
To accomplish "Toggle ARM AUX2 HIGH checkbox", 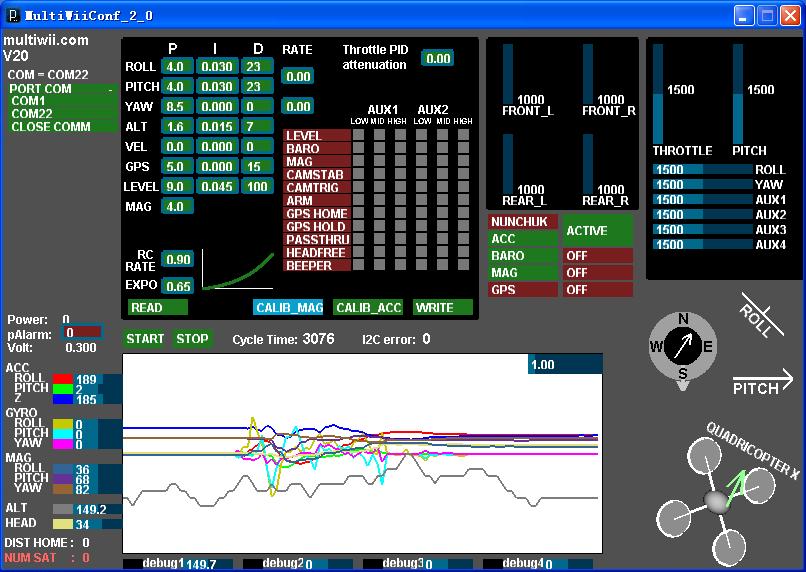I will coord(463,200).
